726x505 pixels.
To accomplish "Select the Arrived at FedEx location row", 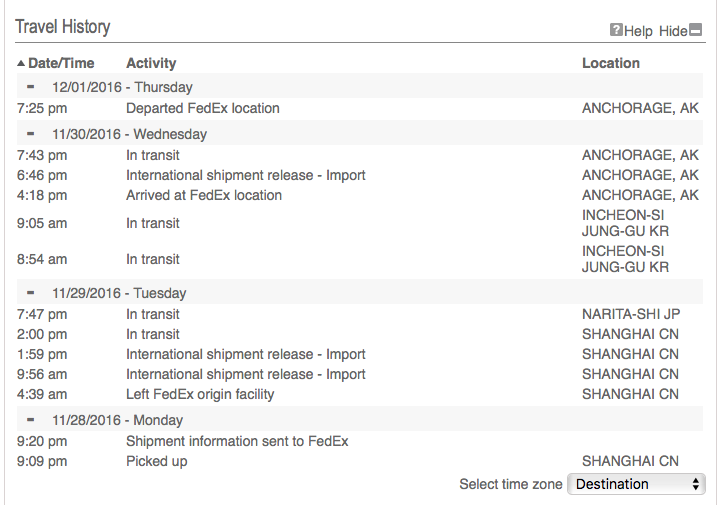I will 360,195.
